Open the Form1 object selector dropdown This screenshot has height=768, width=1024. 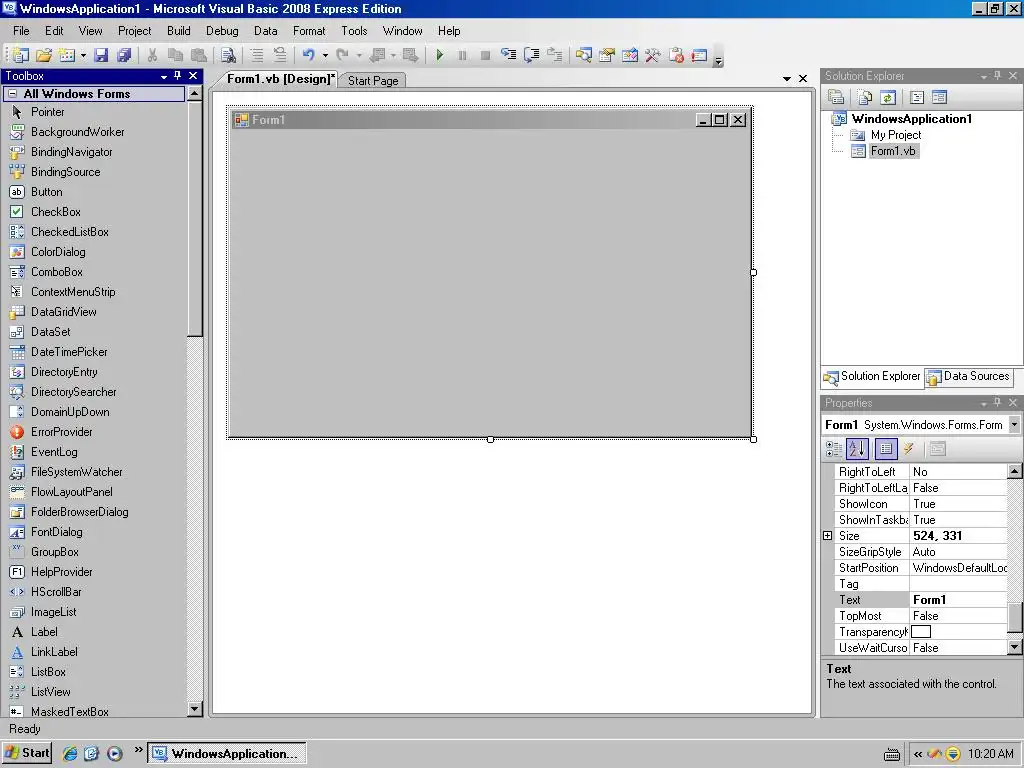(1014, 424)
